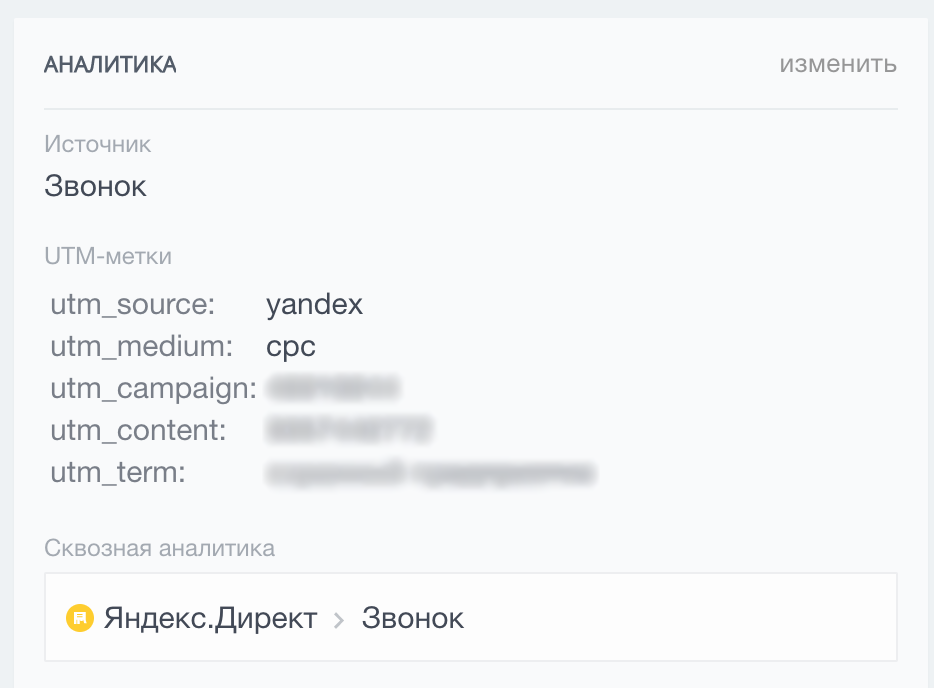
Task: Click the blurred utm_content value
Action: 347,430
